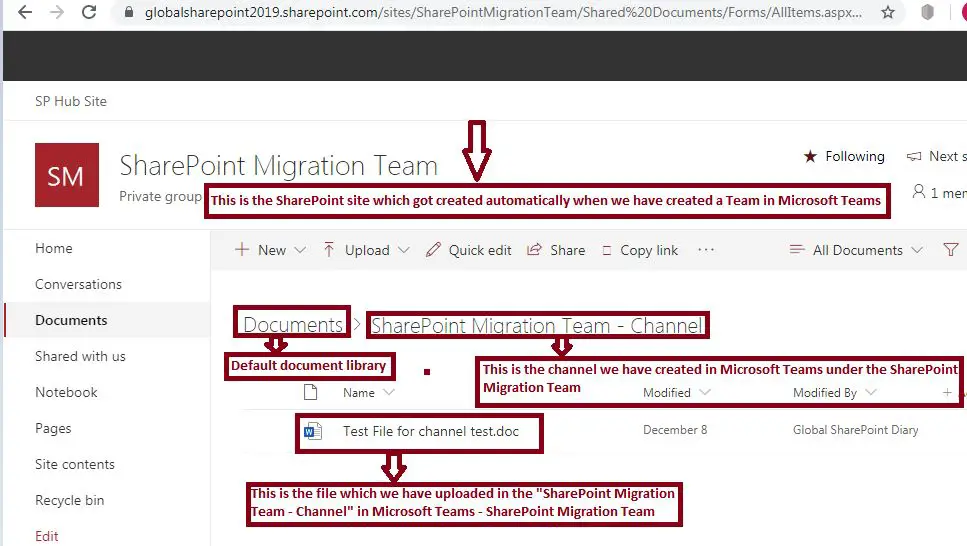Click the Edit navigation link

click(46, 536)
